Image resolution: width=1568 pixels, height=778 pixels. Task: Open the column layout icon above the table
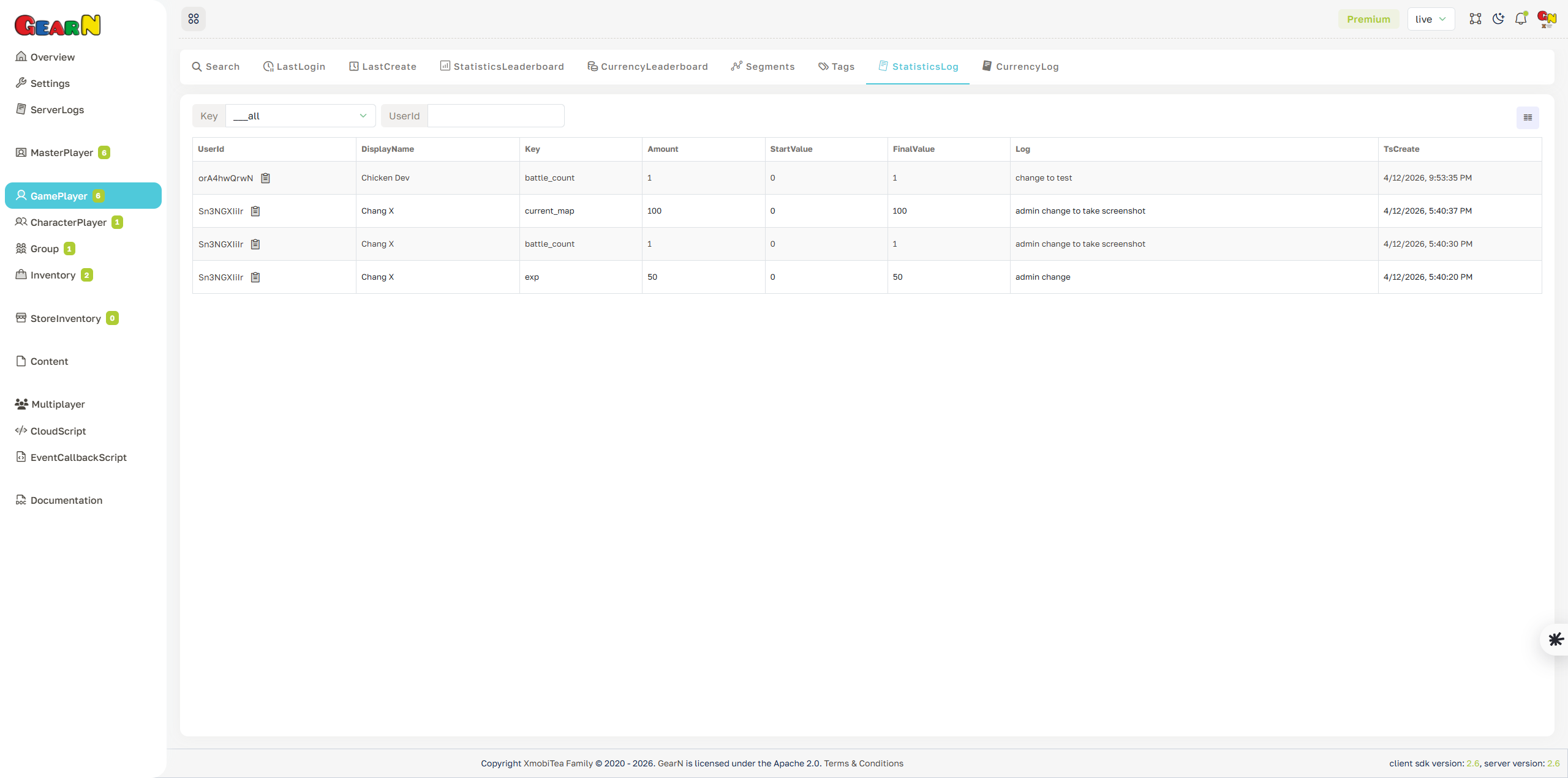point(1527,117)
